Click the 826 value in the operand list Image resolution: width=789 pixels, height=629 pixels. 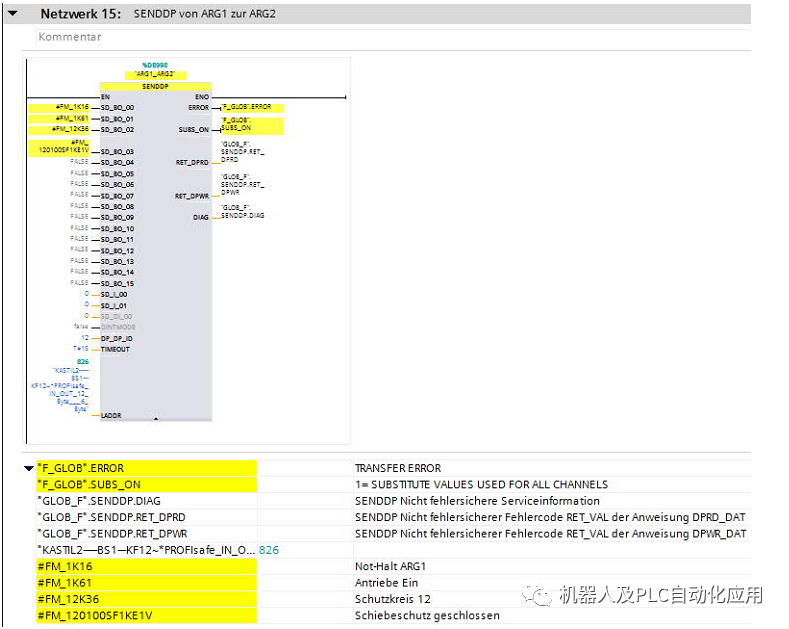click(269, 550)
